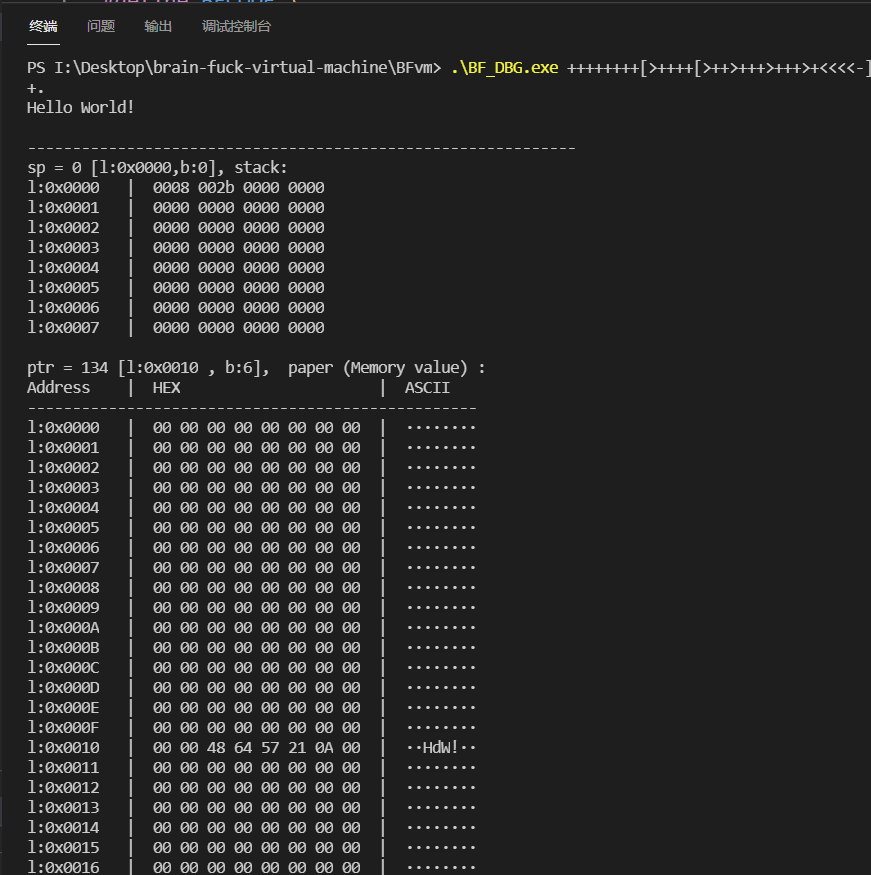Click hex byte 64 in row l:0x0010
This screenshot has height=875, width=871.
[x=243, y=748]
